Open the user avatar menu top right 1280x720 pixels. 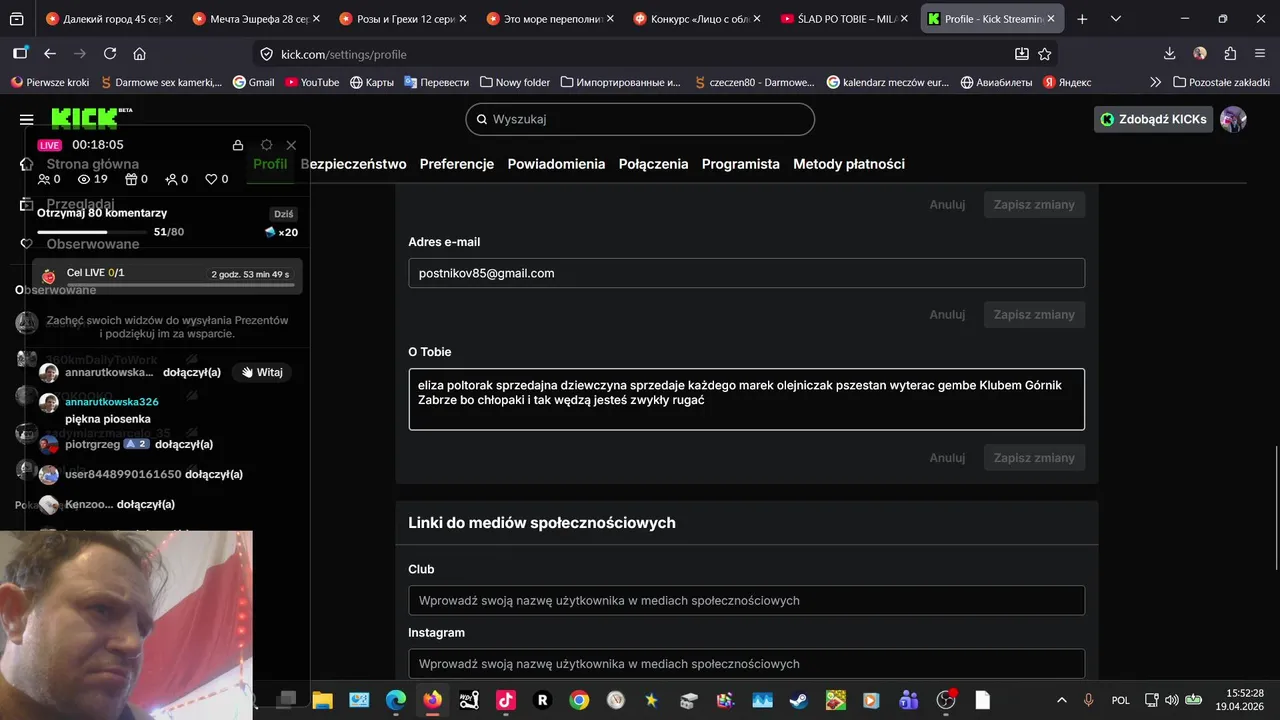coord(1234,119)
